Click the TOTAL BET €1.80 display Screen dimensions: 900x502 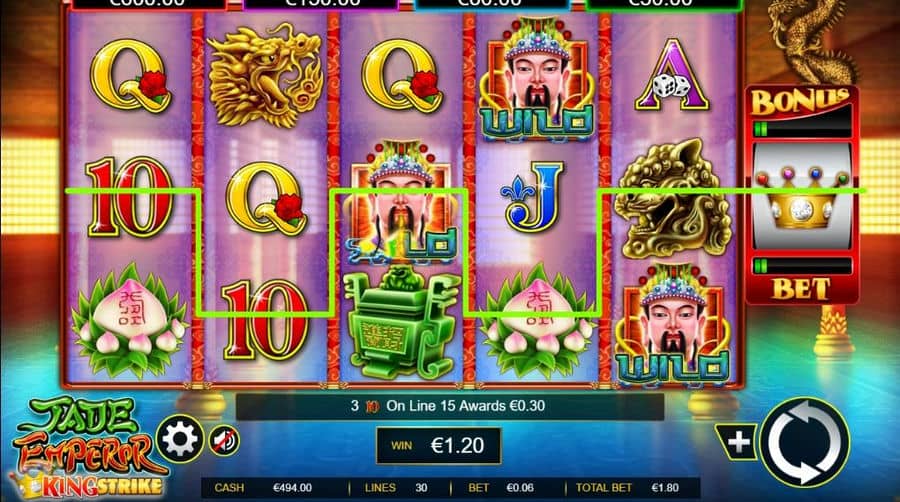(627, 488)
